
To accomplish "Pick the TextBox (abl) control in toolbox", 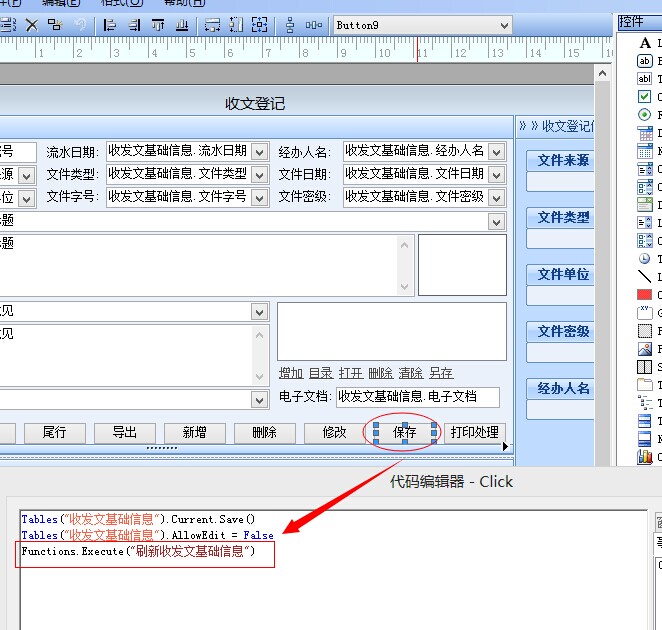I will 645,79.
